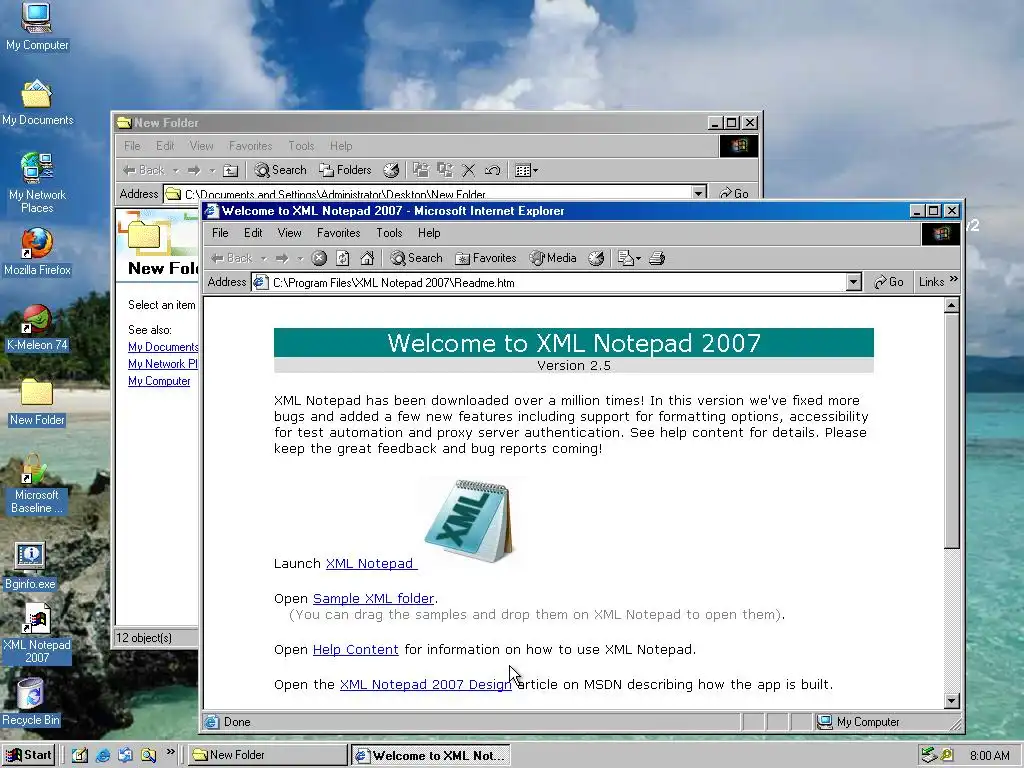Select My Documents desktop icon
The width and height of the screenshot is (1024, 768).
click(x=37, y=103)
